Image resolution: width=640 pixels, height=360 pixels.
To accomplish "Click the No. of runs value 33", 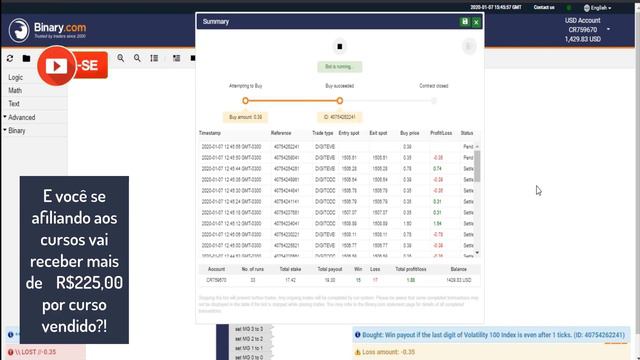I will click(253, 280).
